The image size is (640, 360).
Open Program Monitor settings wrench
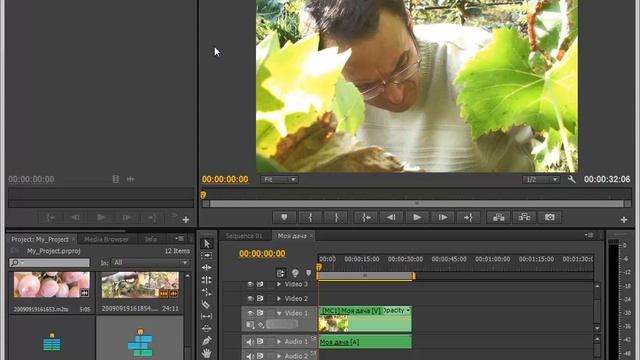pos(571,179)
